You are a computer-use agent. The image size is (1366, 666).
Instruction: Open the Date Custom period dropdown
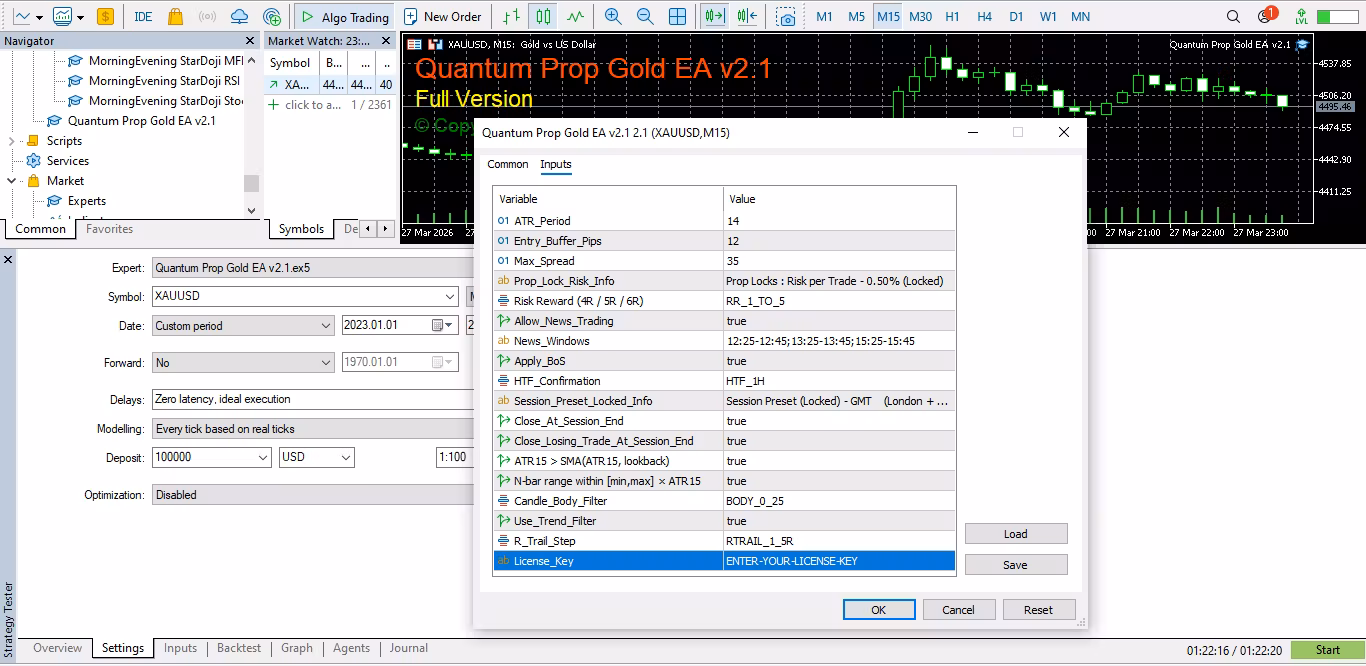243,326
